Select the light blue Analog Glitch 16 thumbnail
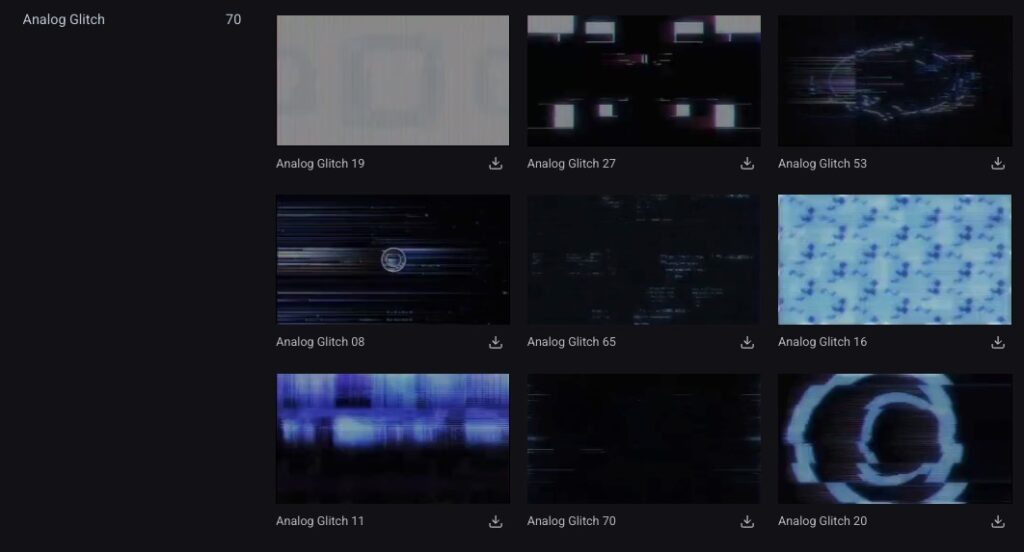Screen dimensions: 1024x552 (894, 259)
